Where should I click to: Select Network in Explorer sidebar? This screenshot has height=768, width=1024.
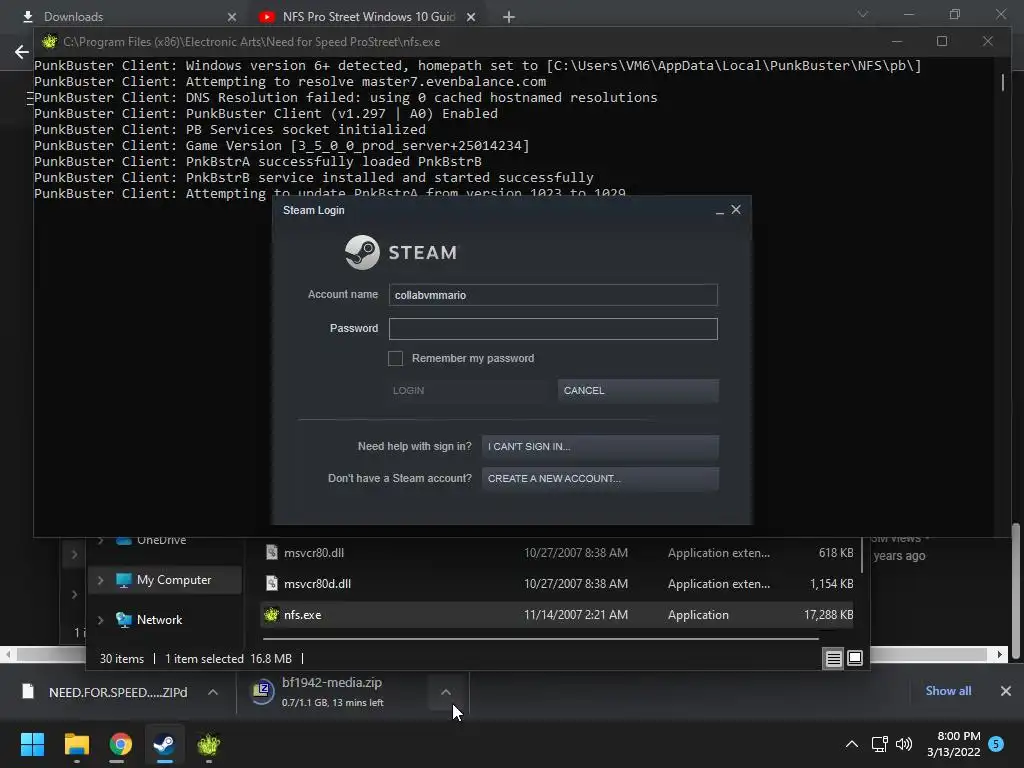point(159,620)
